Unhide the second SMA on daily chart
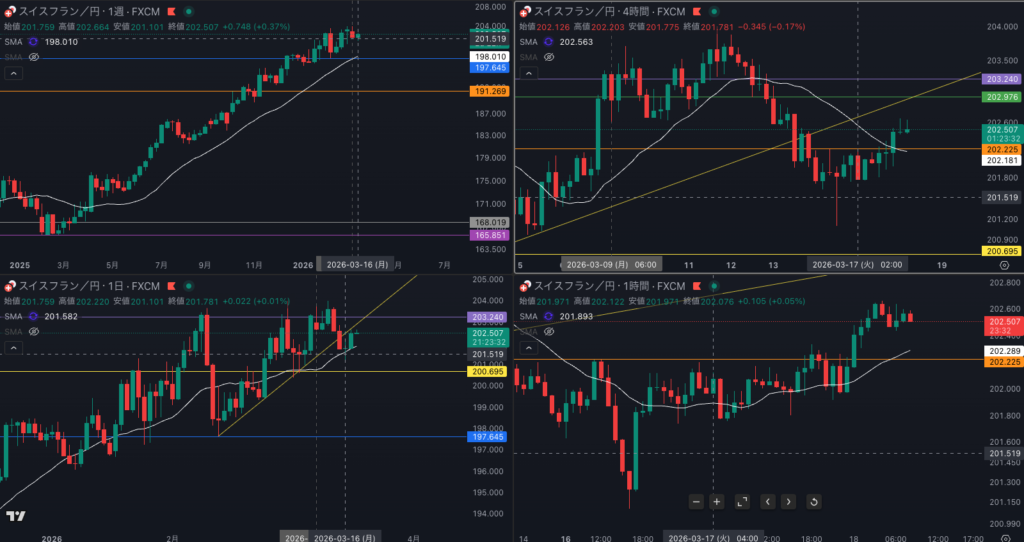 [x=33, y=331]
